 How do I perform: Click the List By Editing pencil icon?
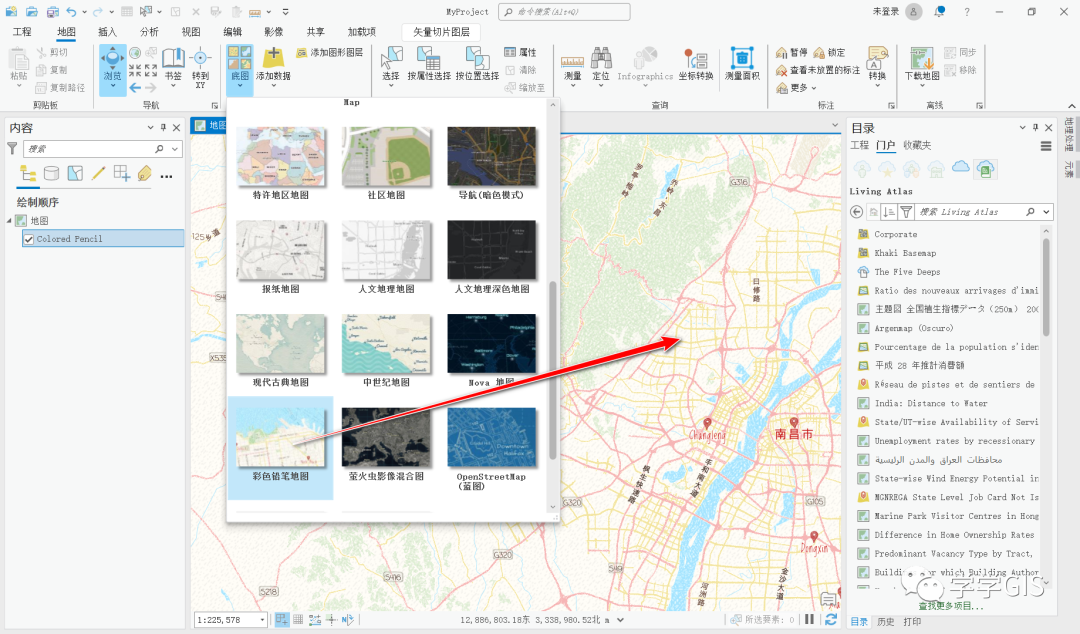[98, 173]
